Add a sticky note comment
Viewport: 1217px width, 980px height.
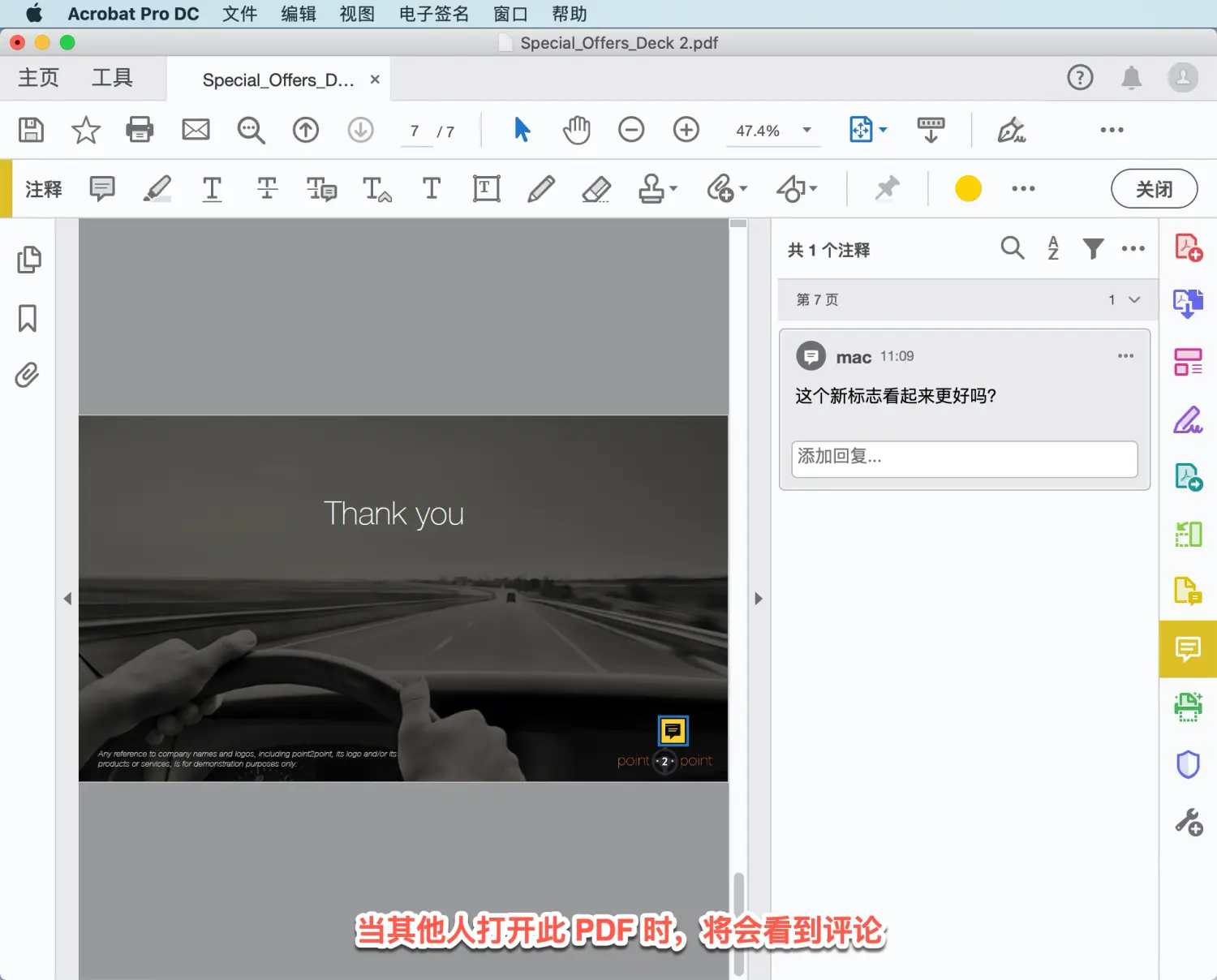click(102, 189)
